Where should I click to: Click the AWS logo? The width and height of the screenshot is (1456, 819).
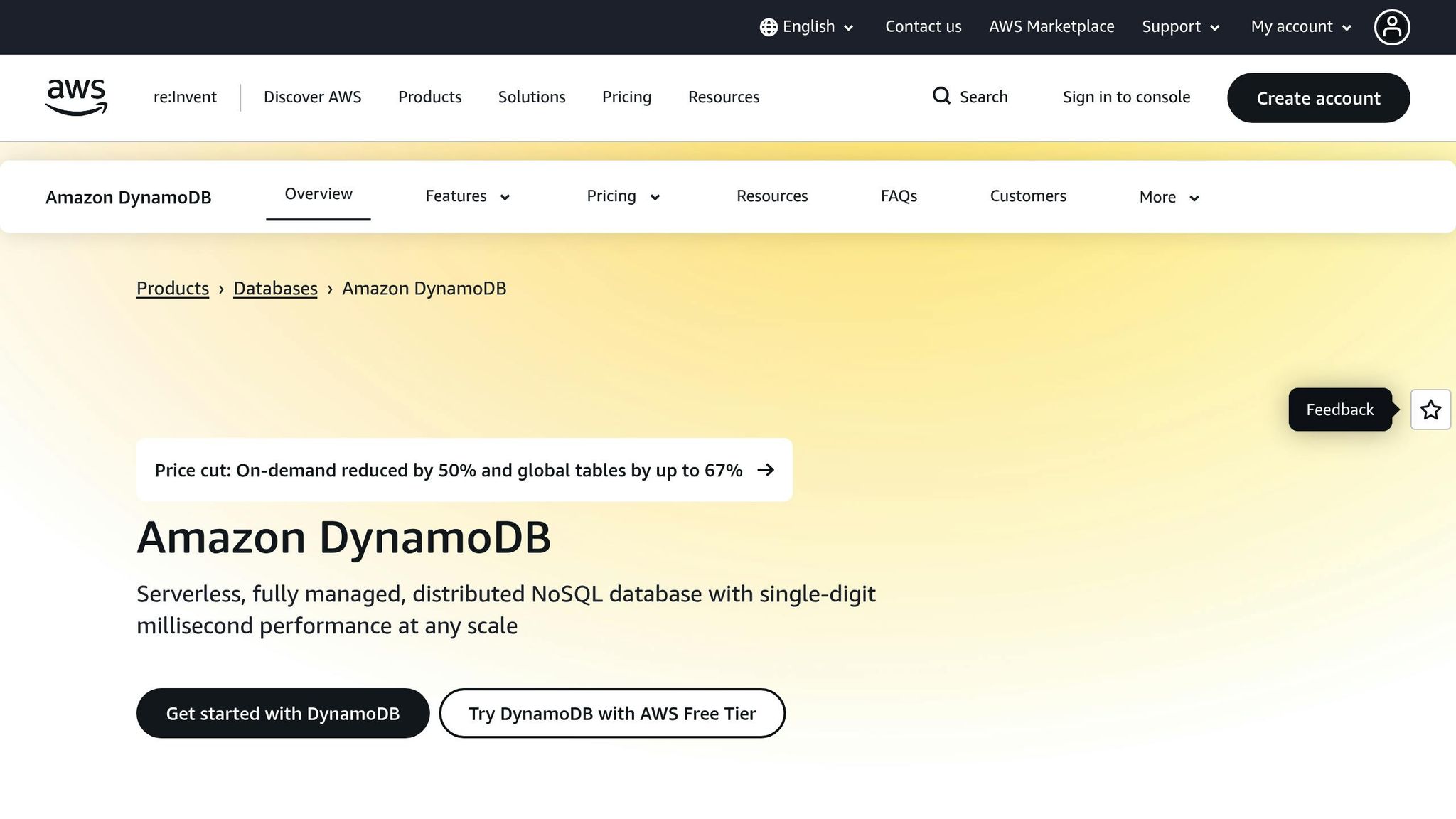pos(75,97)
